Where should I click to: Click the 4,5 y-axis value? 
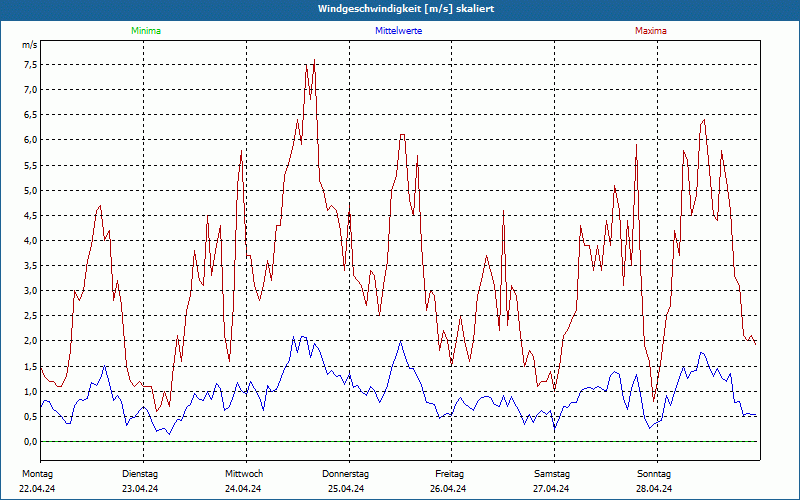(30, 215)
